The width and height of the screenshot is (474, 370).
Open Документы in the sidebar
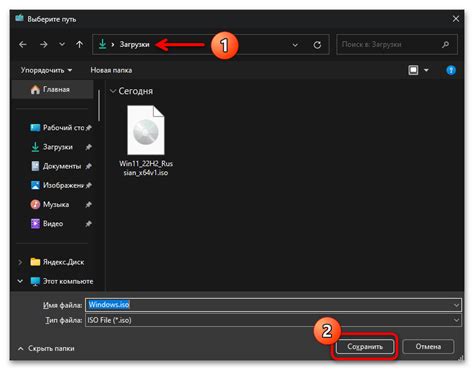[x=60, y=166]
